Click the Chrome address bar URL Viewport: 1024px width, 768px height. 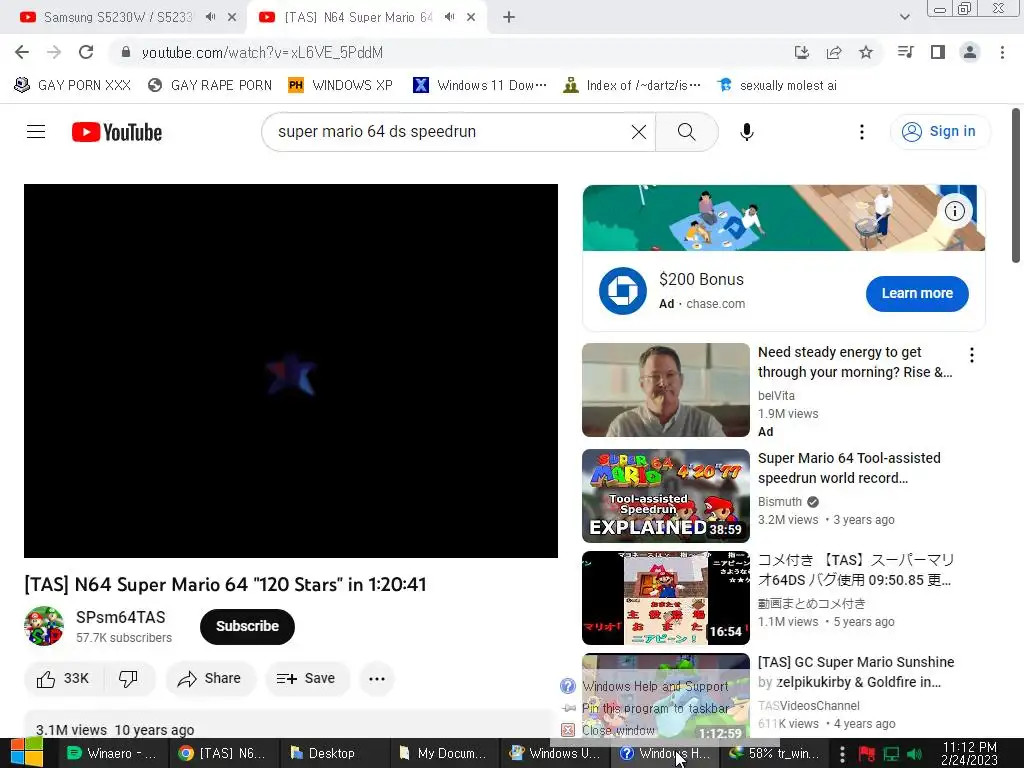pos(262,52)
